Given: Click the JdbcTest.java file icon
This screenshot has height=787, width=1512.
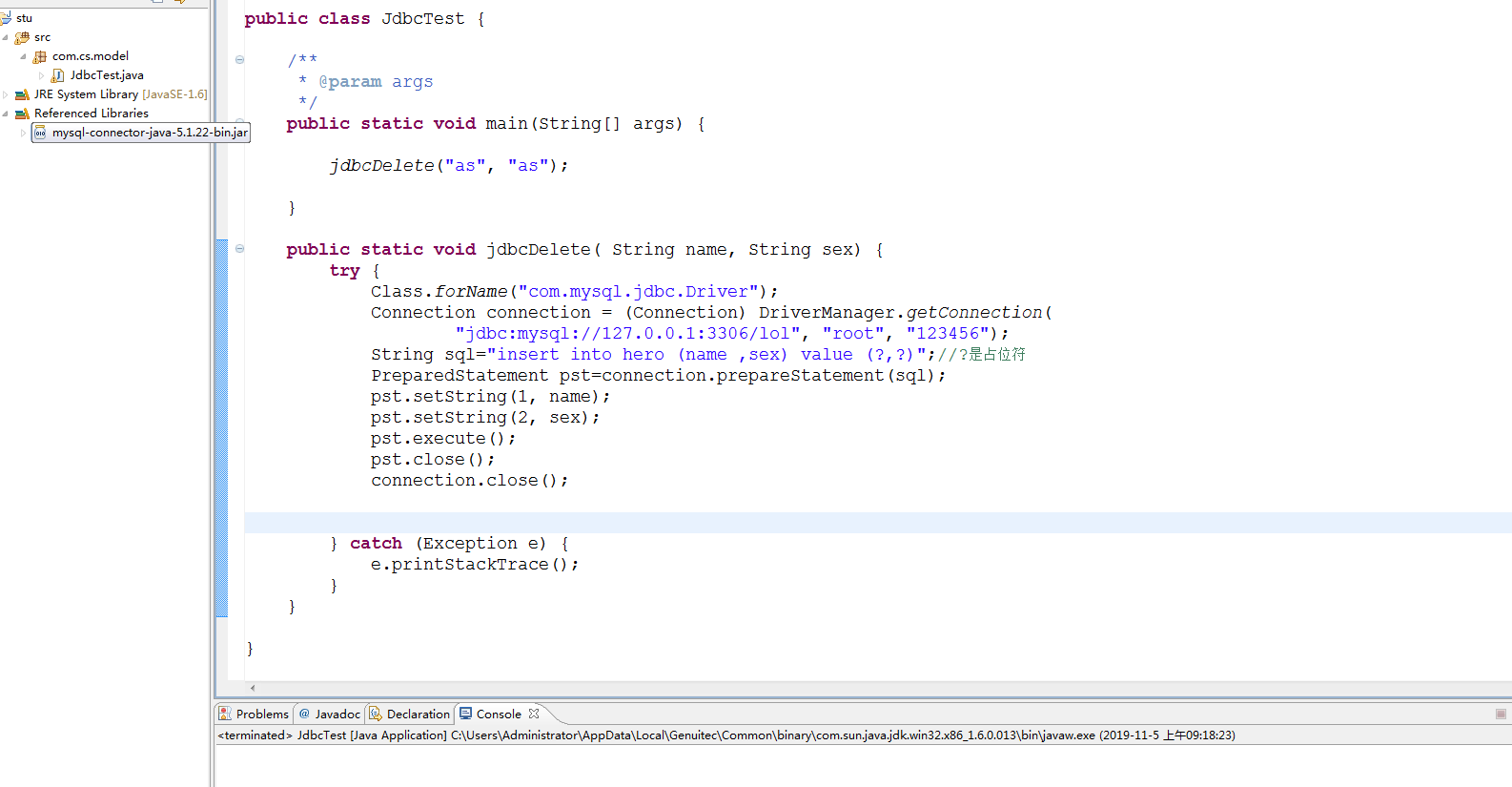Looking at the screenshot, I should pos(57,75).
